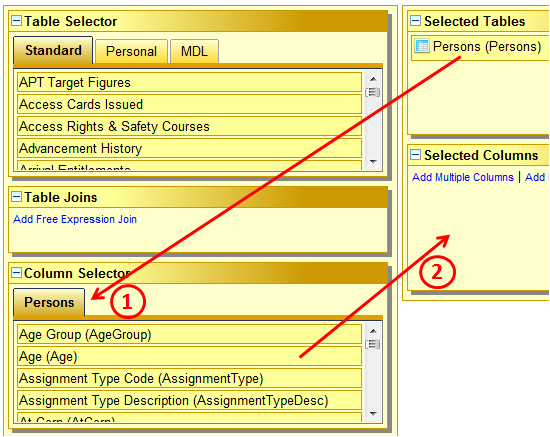Open the MDL tab
The width and height of the screenshot is (550, 437).
[194, 52]
